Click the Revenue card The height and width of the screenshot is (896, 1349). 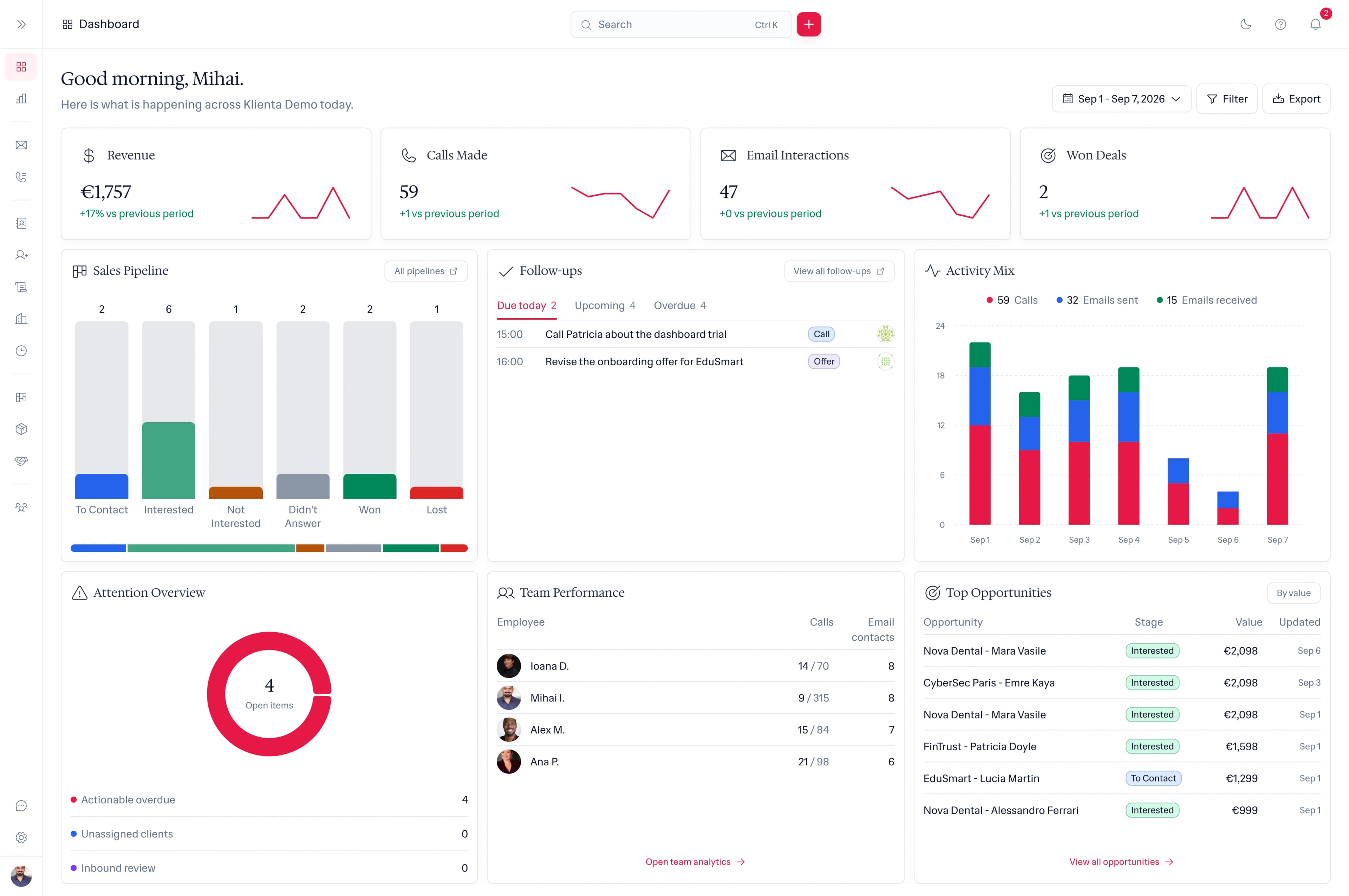click(216, 184)
